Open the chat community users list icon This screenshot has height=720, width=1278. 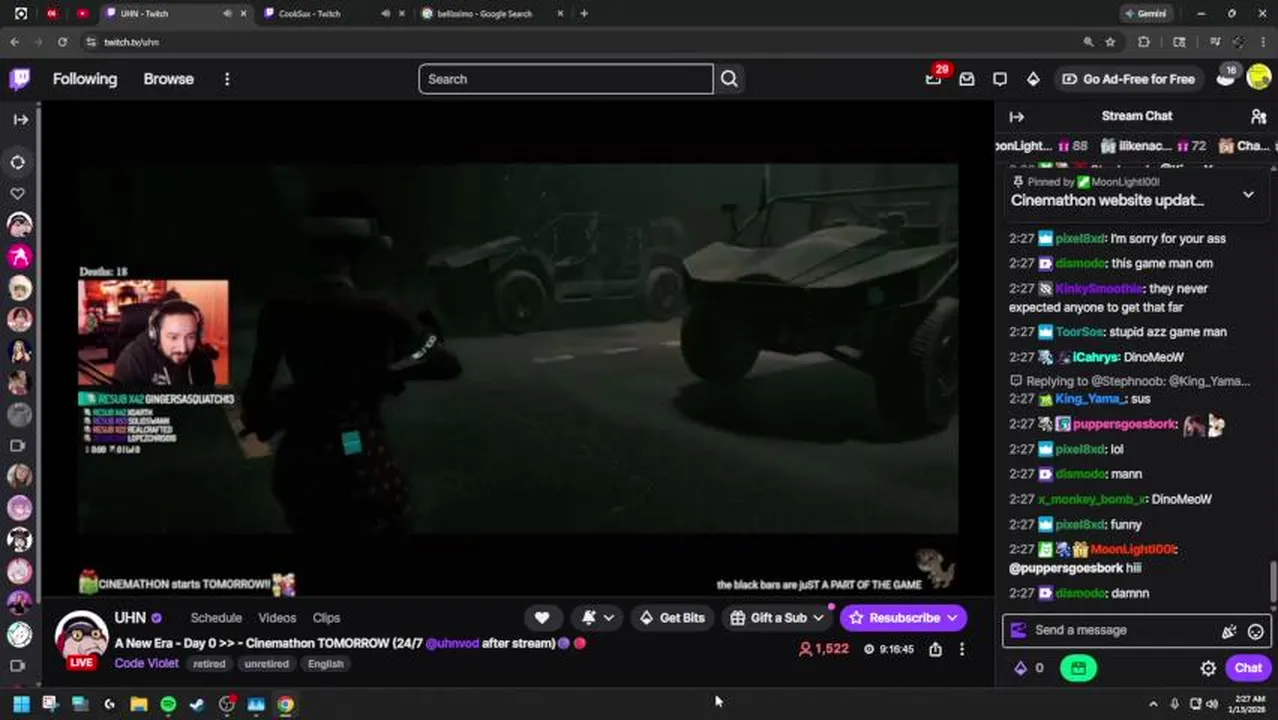click(x=1258, y=116)
